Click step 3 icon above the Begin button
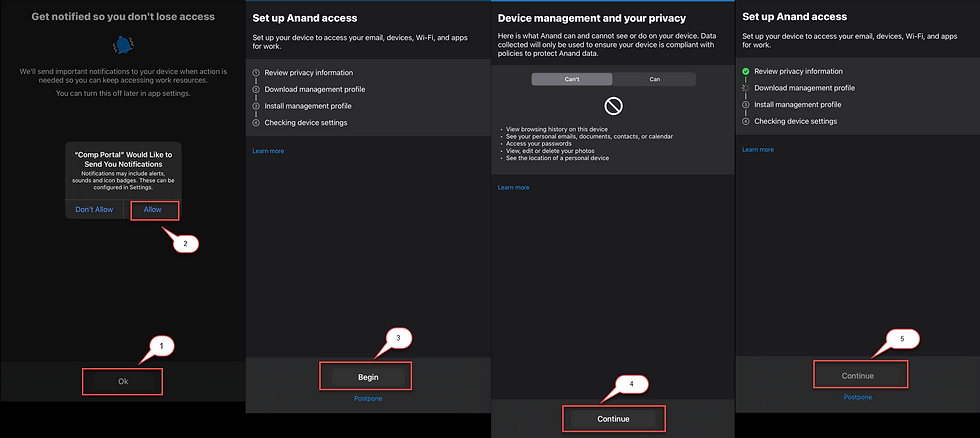This screenshot has height=438, width=980. [256, 105]
